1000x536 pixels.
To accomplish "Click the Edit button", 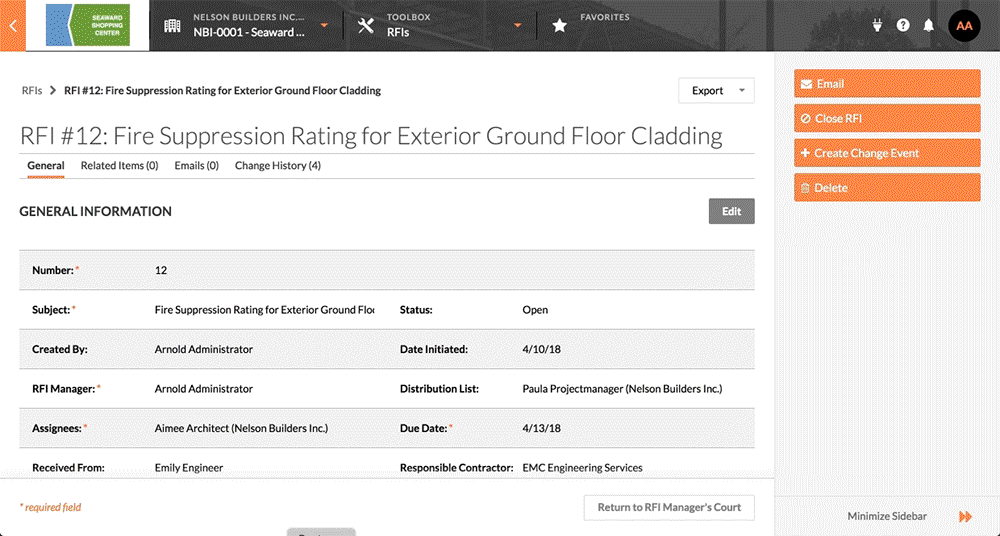I will pyautogui.click(x=731, y=211).
